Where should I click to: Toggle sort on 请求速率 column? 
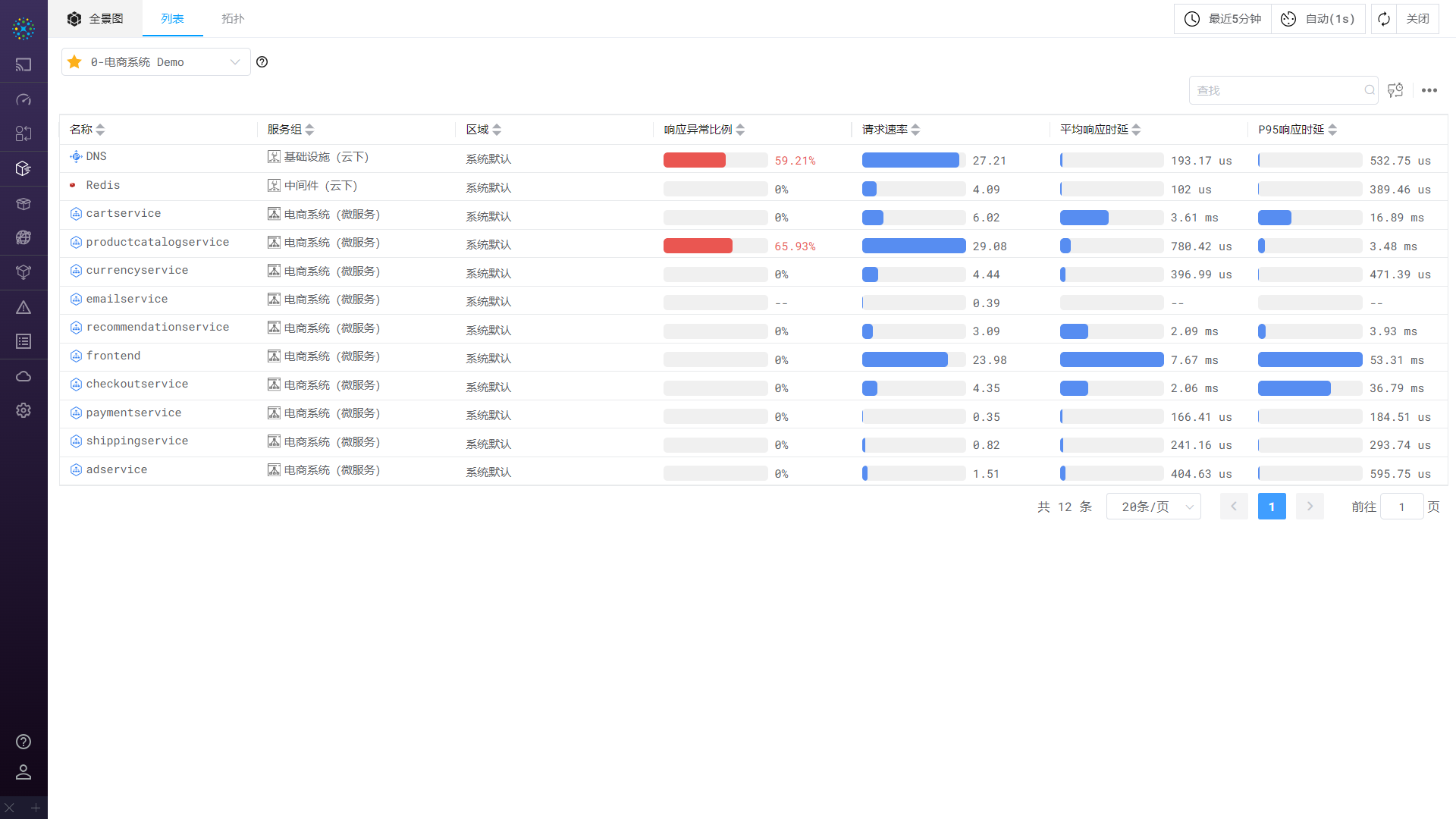pyautogui.click(x=915, y=130)
